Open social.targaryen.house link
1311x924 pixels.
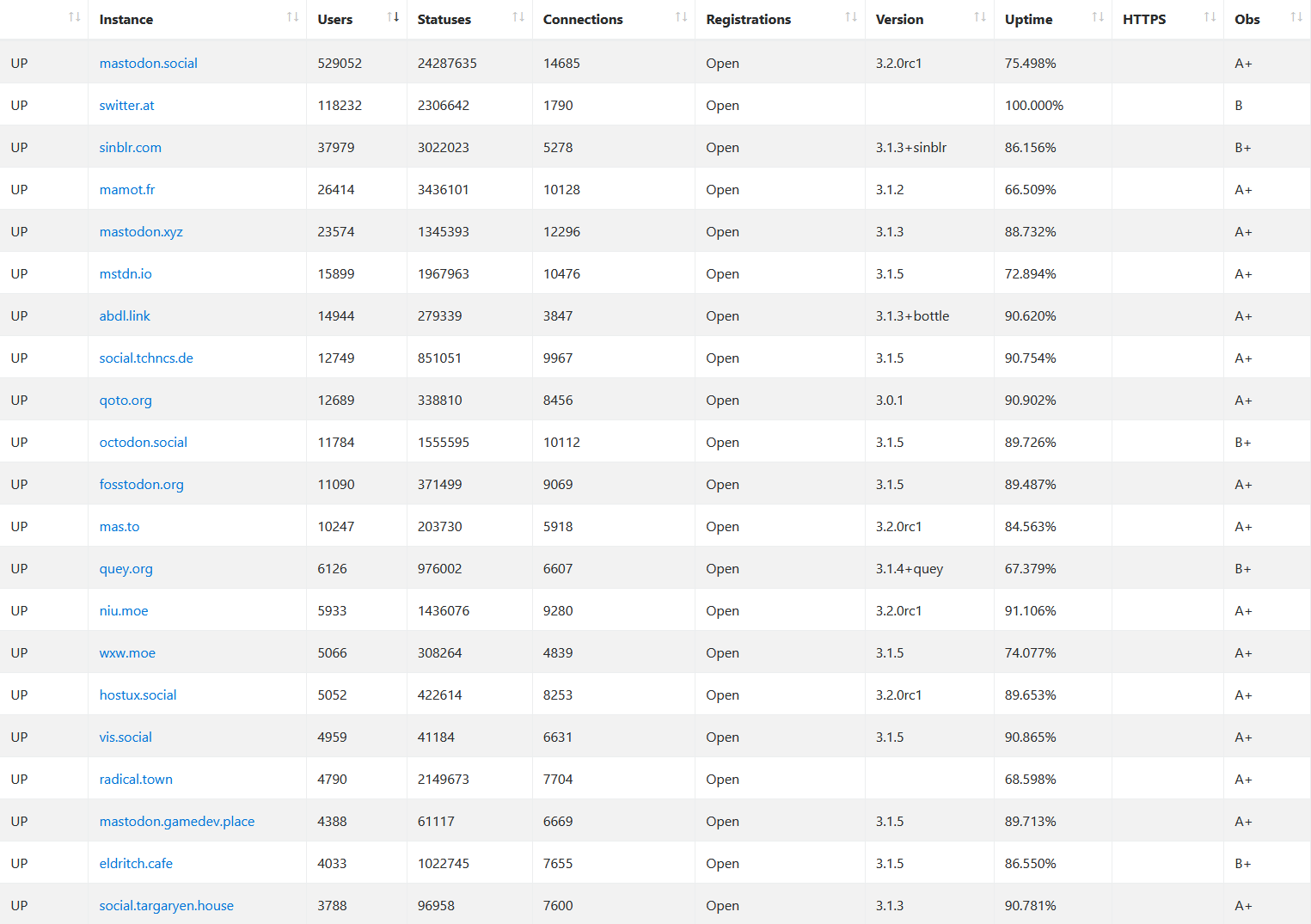166,906
